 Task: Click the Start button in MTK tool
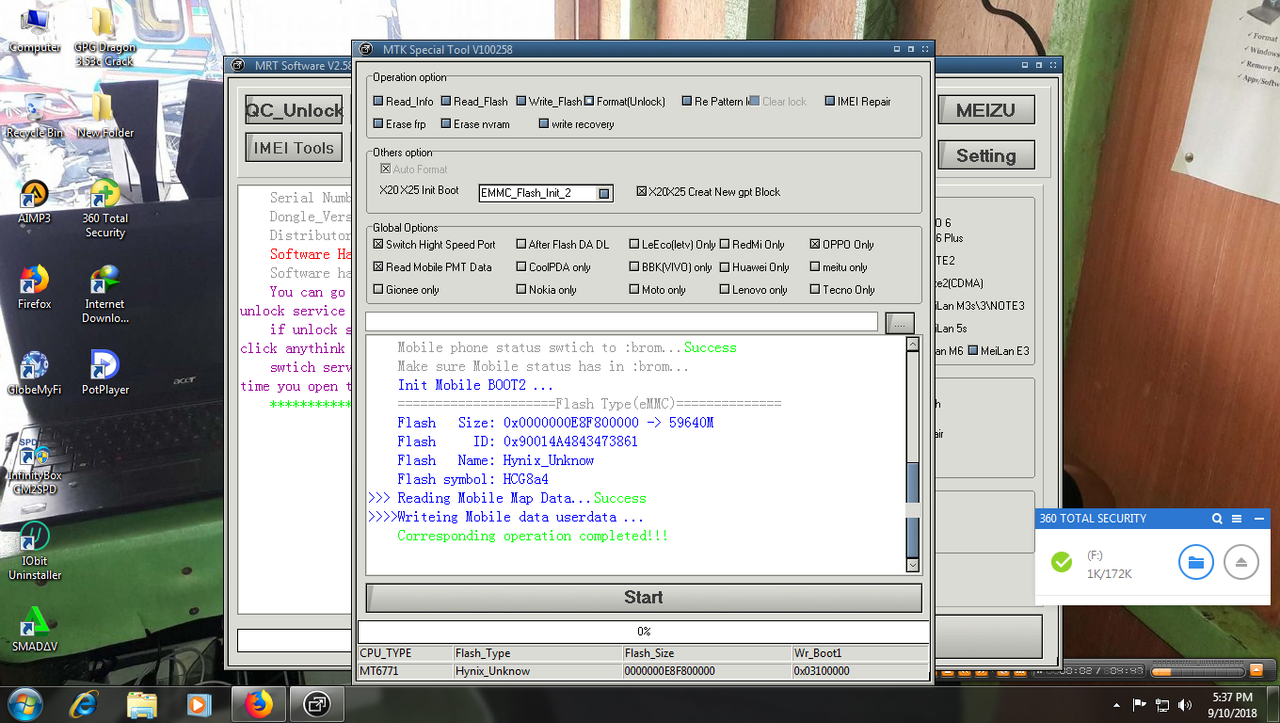(643, 597)
